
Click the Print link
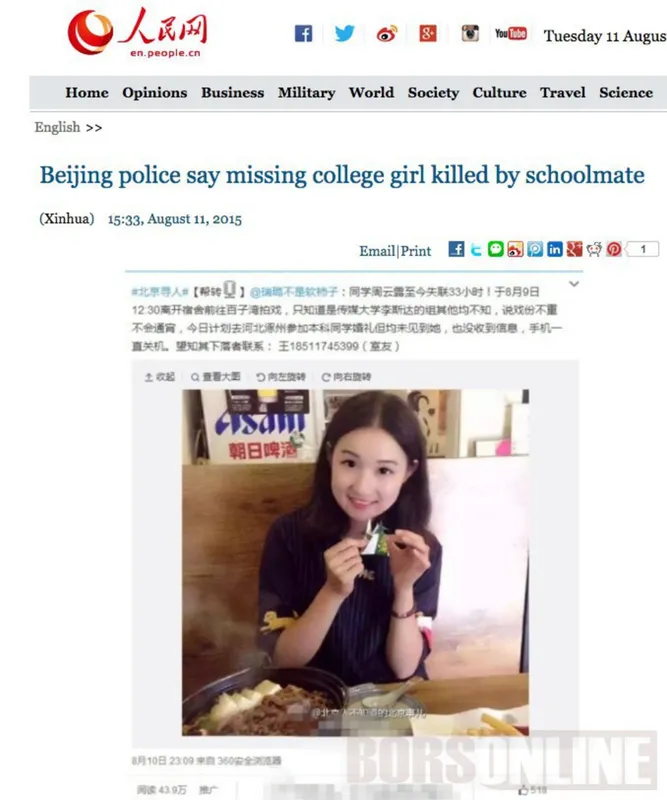click(x=416, y=251)
